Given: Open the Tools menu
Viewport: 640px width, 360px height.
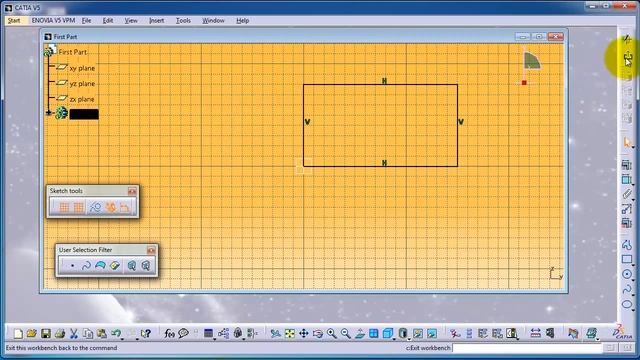Looking at the screenshot, I should (x=183, y=20).
